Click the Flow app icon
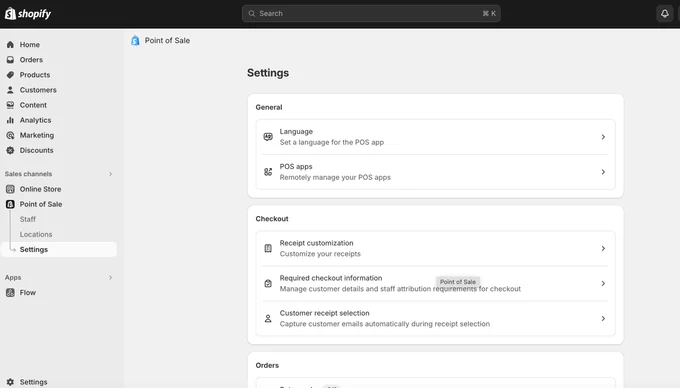This screenshot has height=388, width=680. point(10,293)
